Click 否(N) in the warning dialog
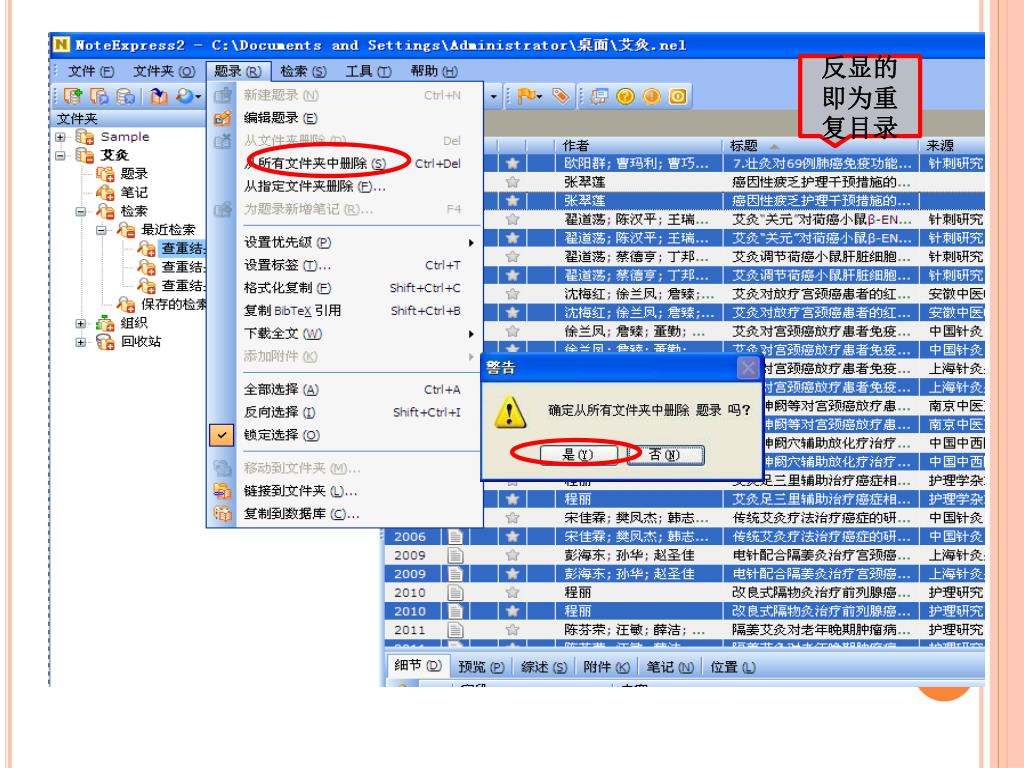Viewport: 1024px width, 768px height. (x=665, y=455)
